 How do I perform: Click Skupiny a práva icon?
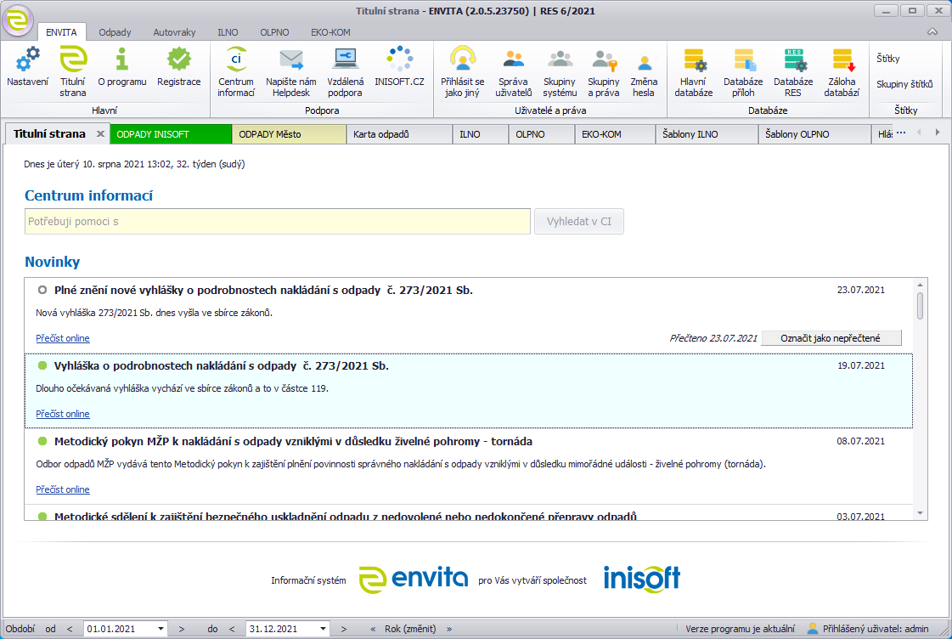pyautogui.click(x=604, y=60)
